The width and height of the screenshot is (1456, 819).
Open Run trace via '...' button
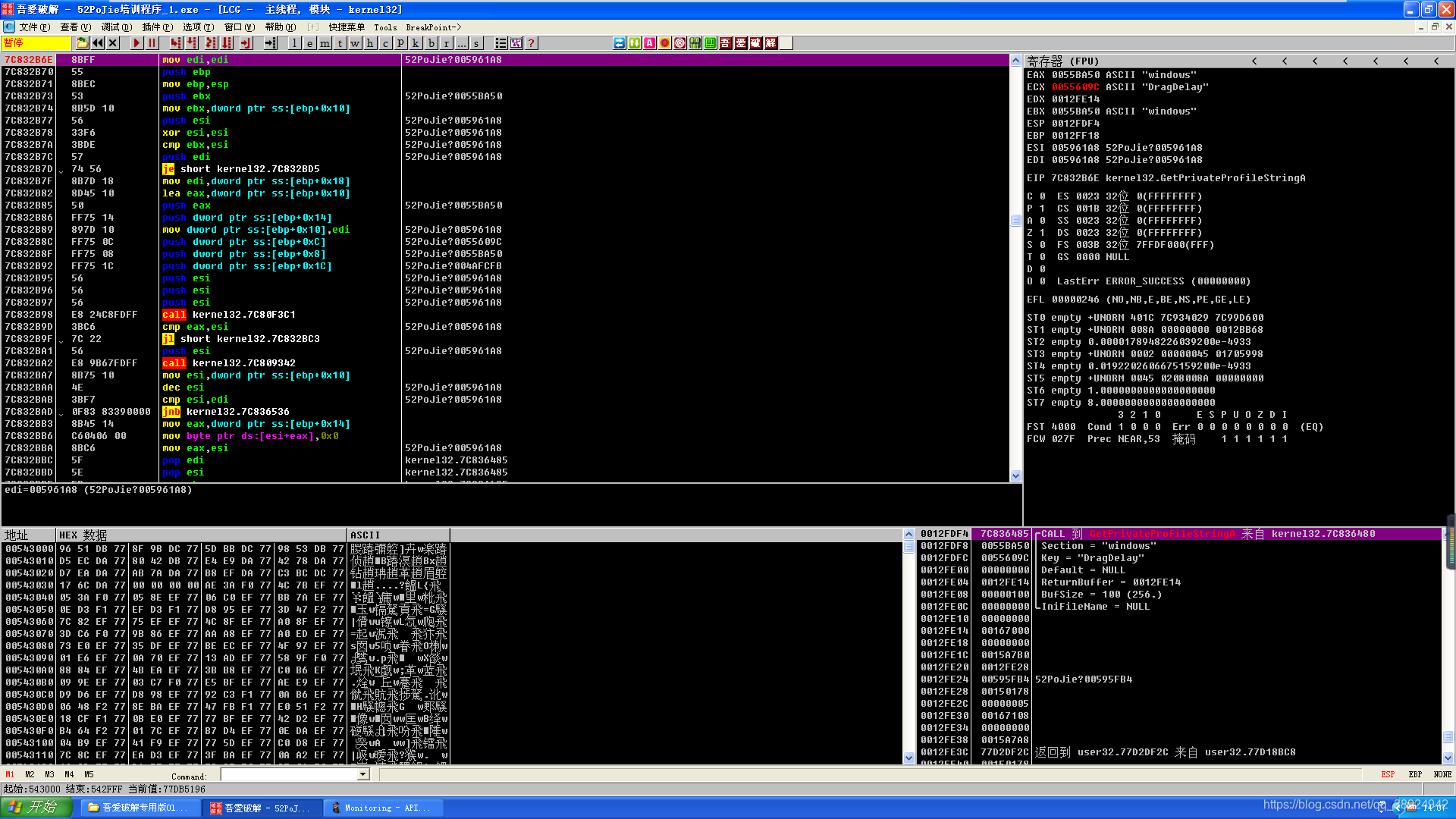(461, 43)
